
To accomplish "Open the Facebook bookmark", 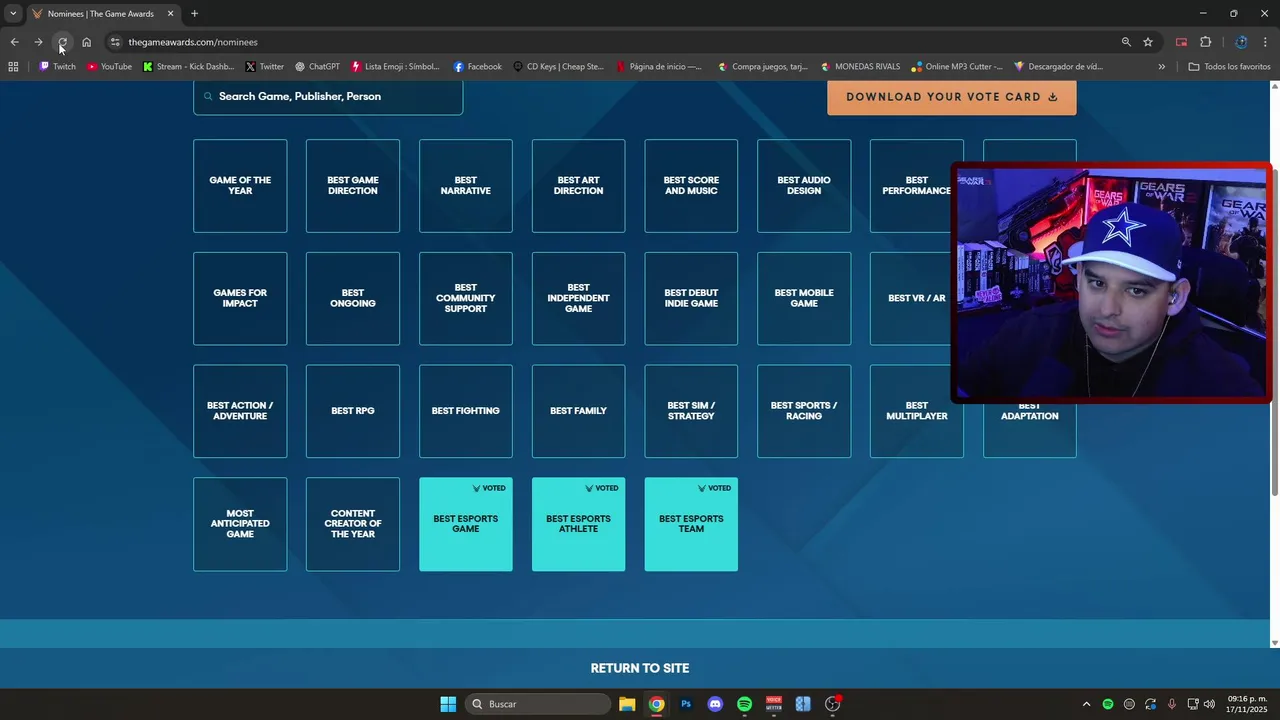I will (477, 67).
